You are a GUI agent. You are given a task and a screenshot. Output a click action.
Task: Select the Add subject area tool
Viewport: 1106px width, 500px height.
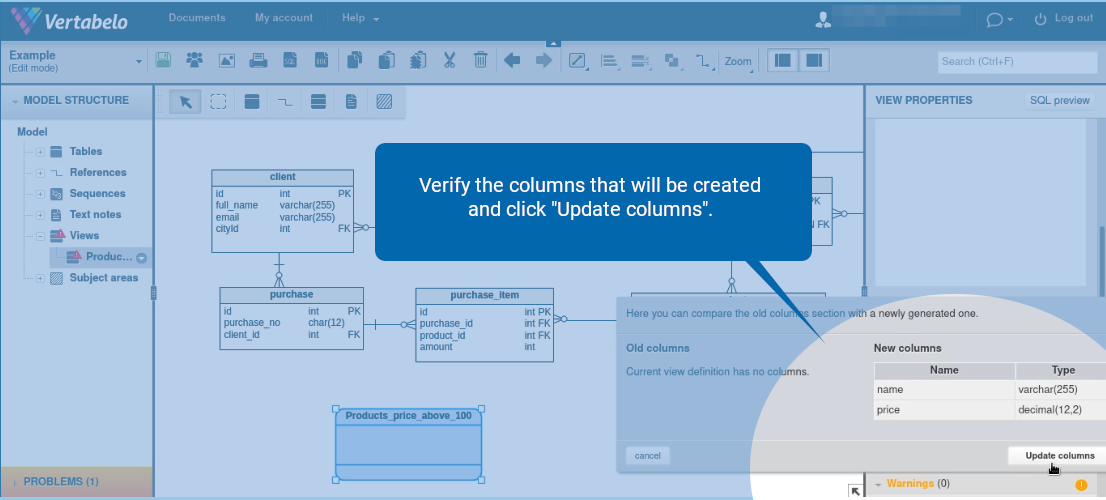384,102
